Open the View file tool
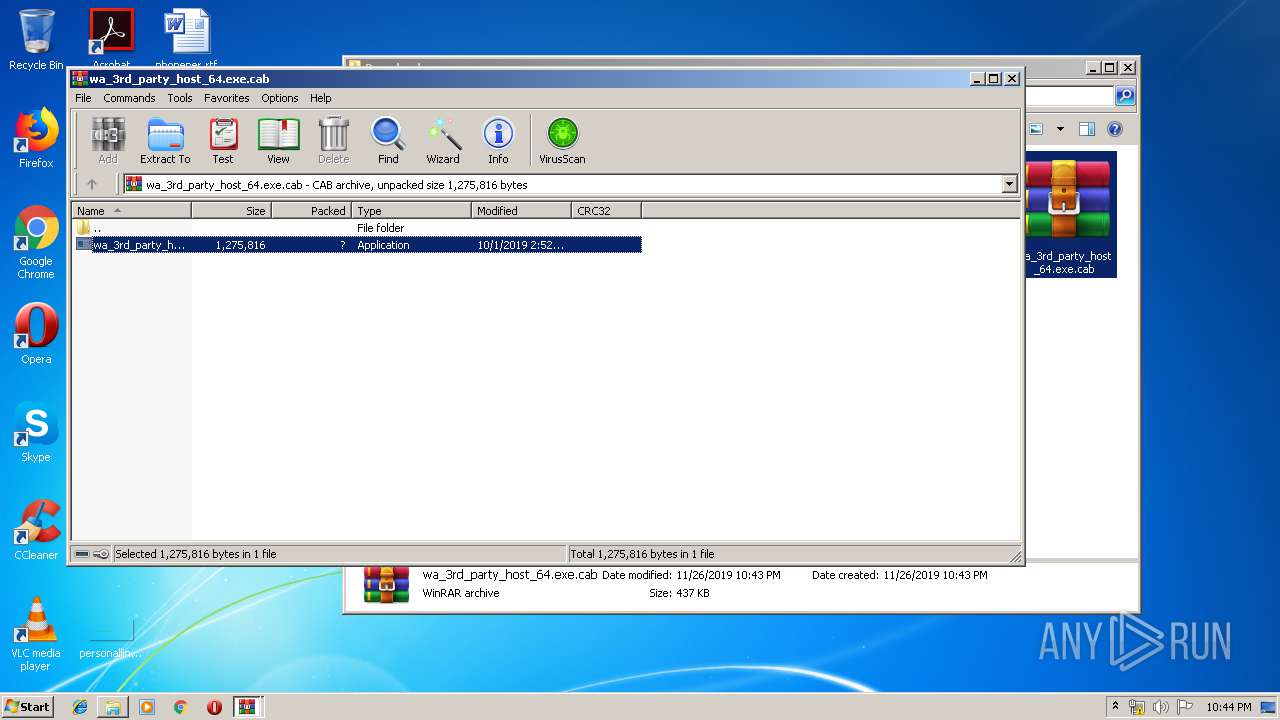The width and height of the screenshot is (1280, 720). click(x=278, y=141)
